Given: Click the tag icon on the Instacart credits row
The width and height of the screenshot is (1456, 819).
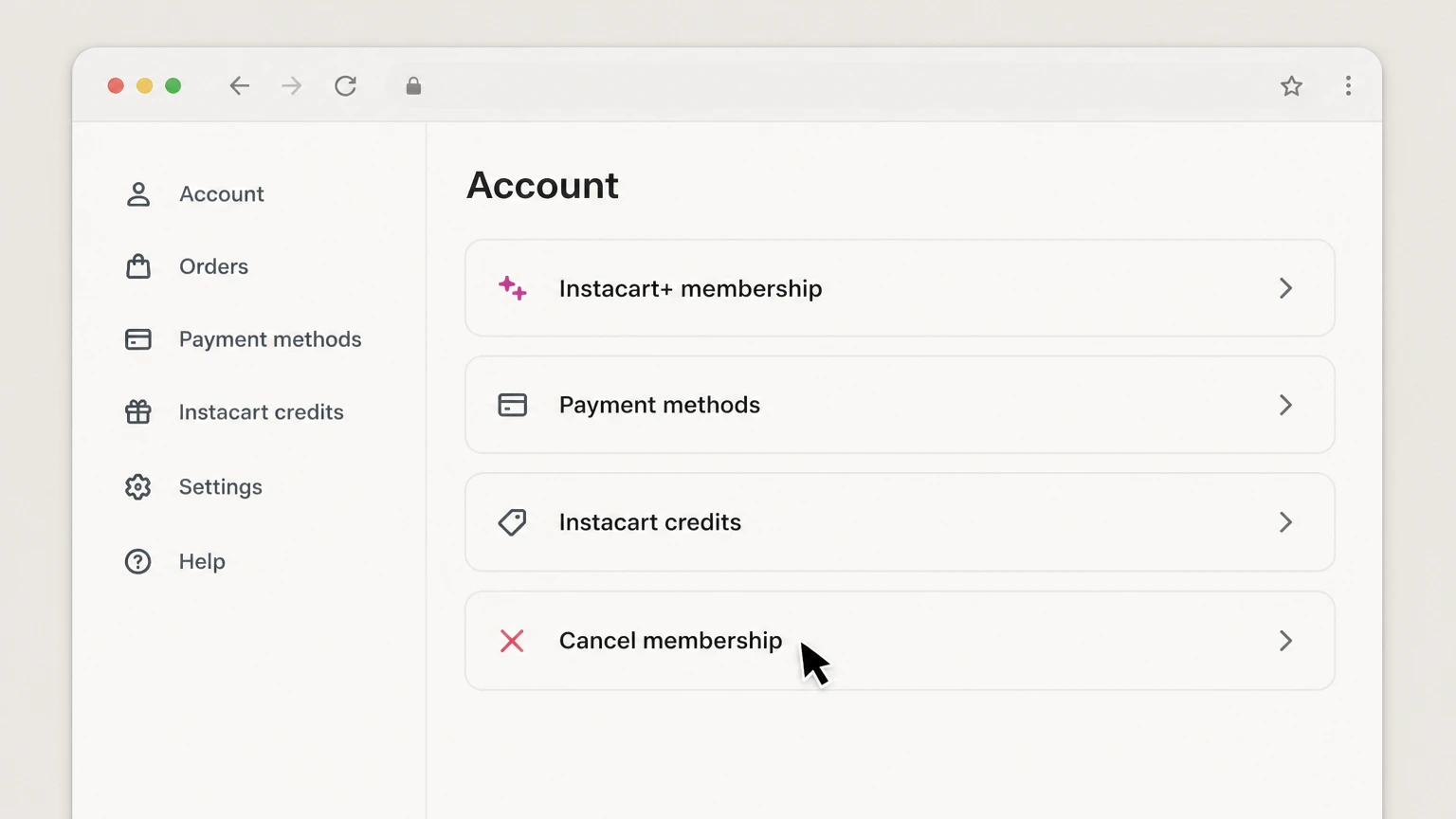Looking at the screenshot, I should point(513,522).
